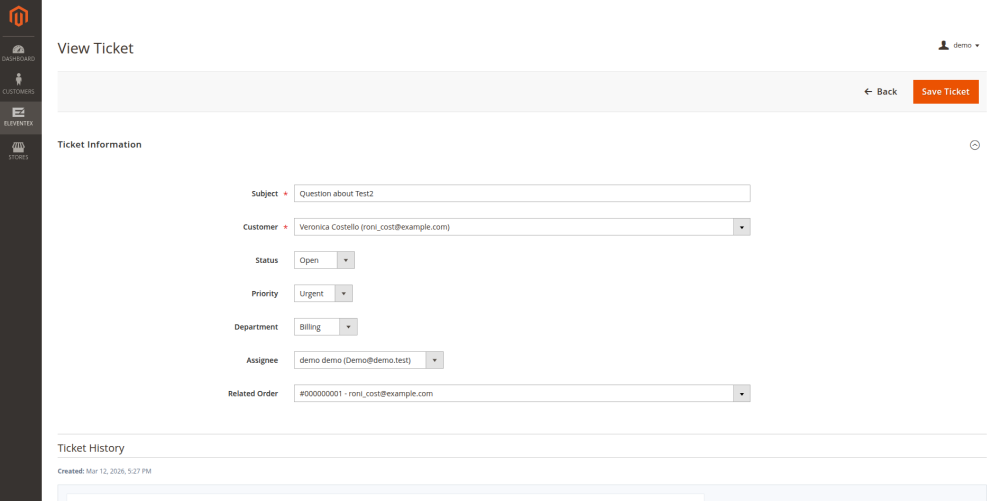1000x501 pixels.
Task: Click the Magento logo icon
Action: coord(20,17)
